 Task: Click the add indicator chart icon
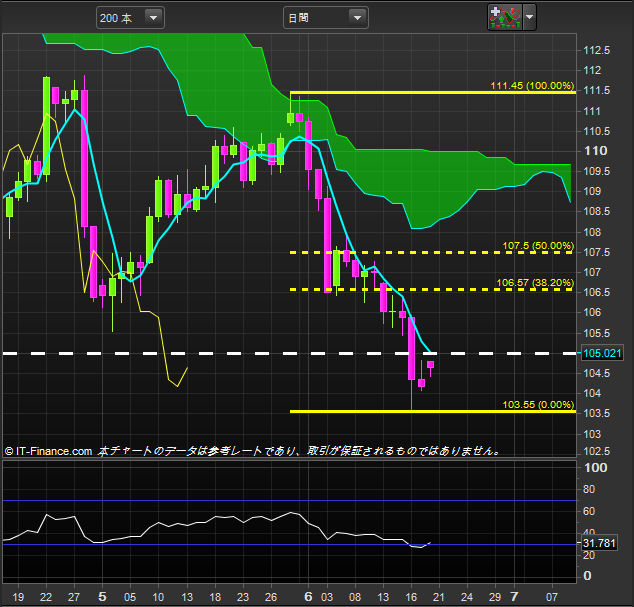pyautogui.click(x=505, y=17)
